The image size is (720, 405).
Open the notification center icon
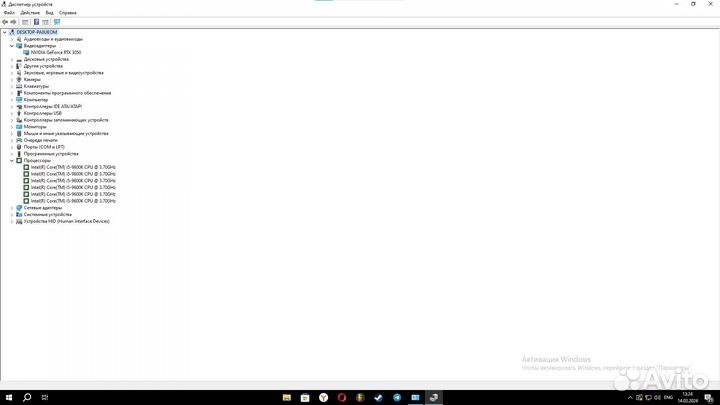coord(709,398)
